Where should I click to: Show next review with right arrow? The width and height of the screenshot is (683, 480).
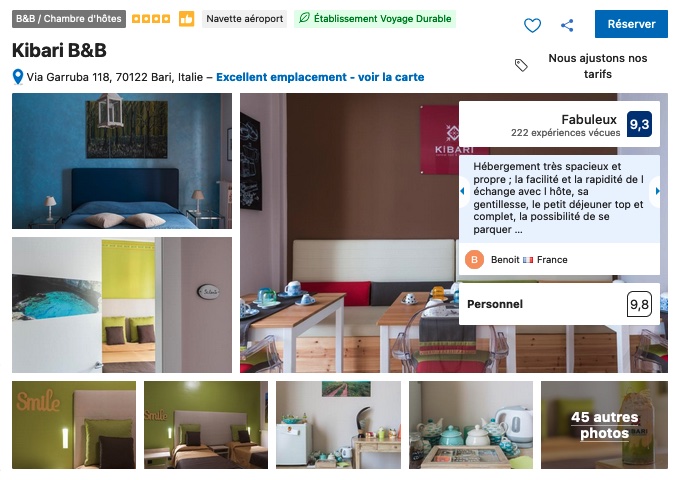coord(657,191)
